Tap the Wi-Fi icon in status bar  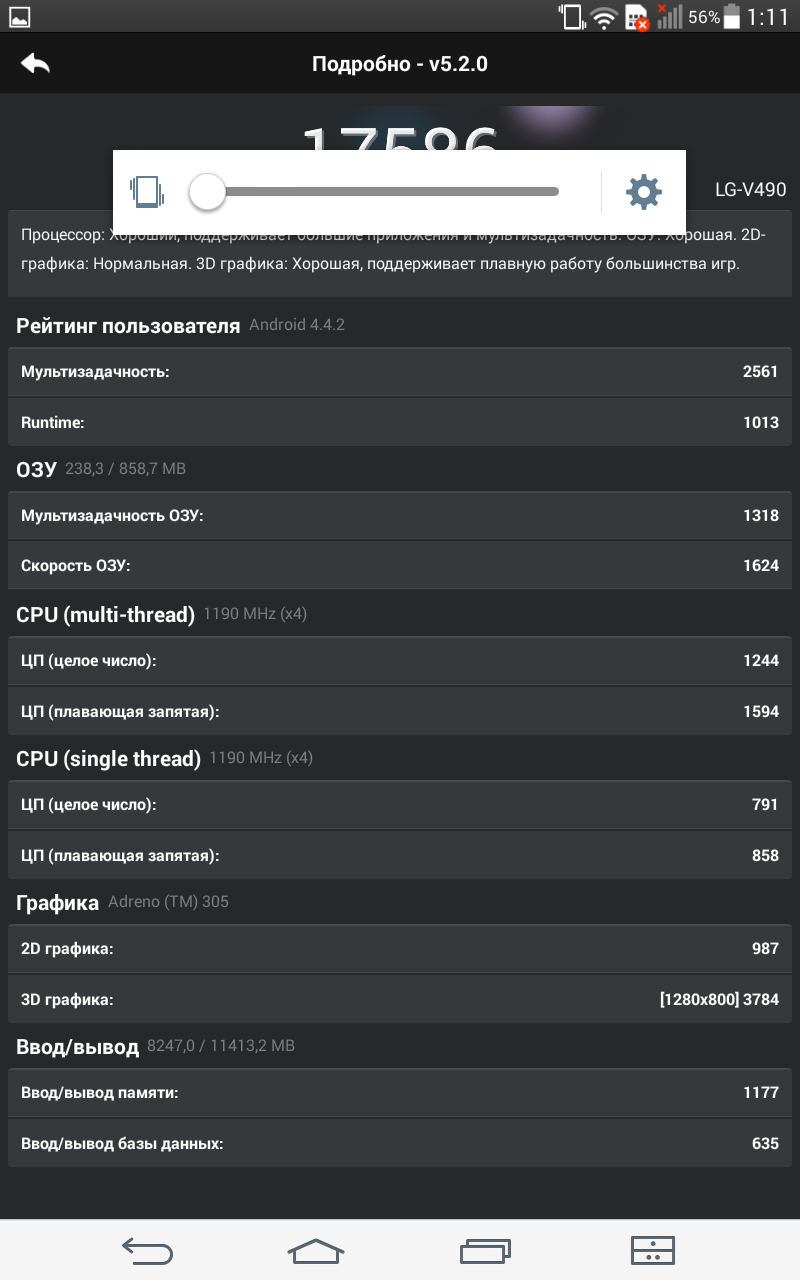pos(603,17)
